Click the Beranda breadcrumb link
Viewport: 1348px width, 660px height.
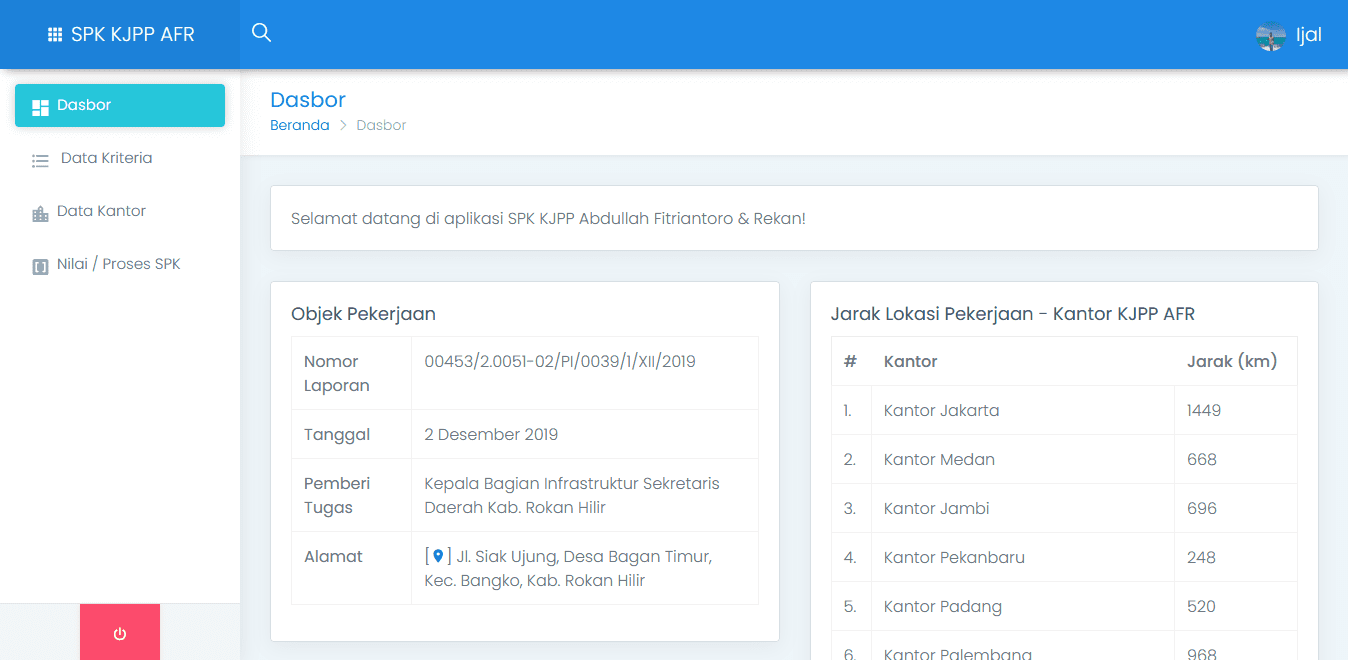300,125
